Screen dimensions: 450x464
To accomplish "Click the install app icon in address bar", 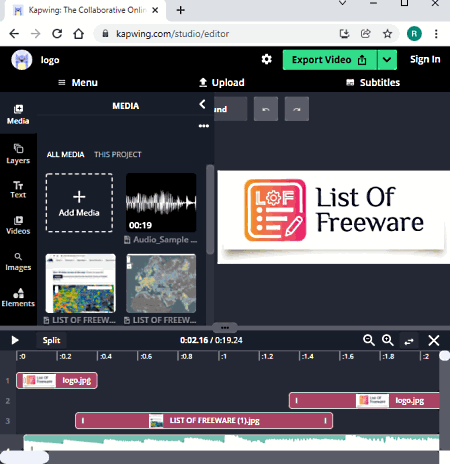I will pos(344,34).
